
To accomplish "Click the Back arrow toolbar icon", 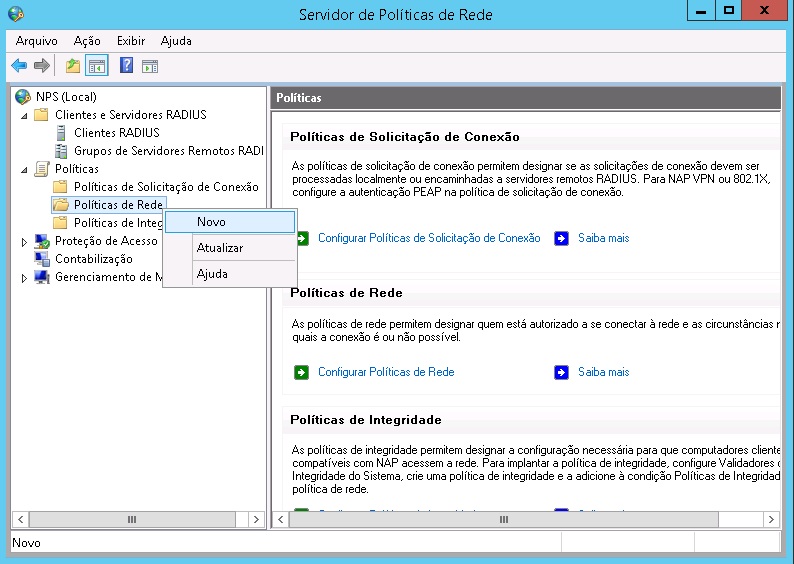I will coord(19,65).
